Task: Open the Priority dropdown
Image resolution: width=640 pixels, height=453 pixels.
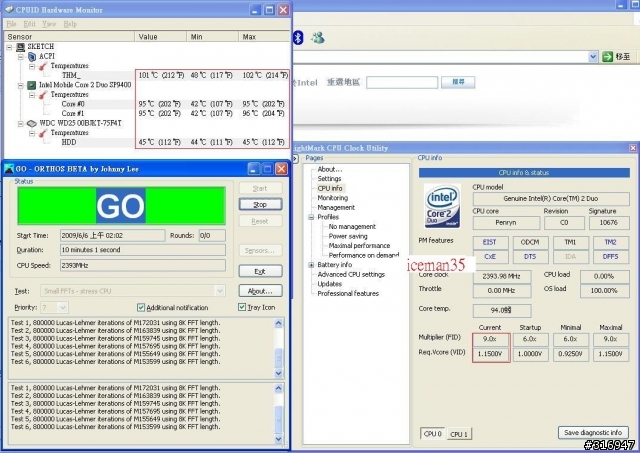Action: [x=62, y=307]
